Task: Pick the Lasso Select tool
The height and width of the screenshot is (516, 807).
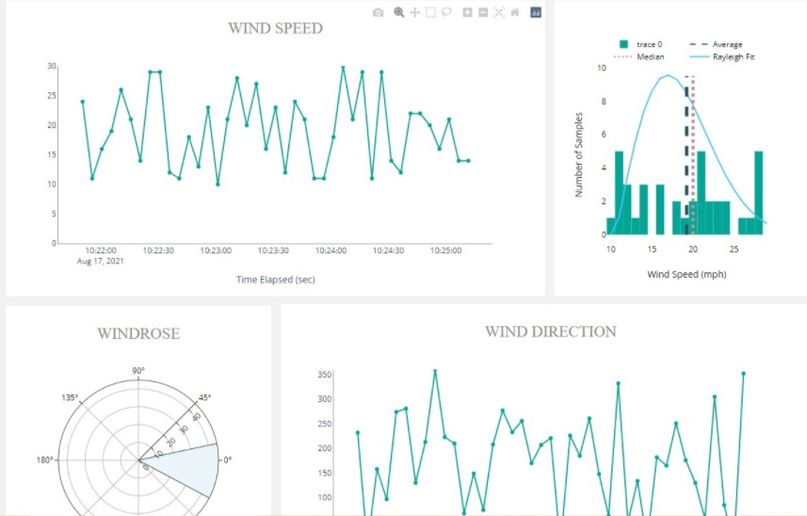Action: 447,13
